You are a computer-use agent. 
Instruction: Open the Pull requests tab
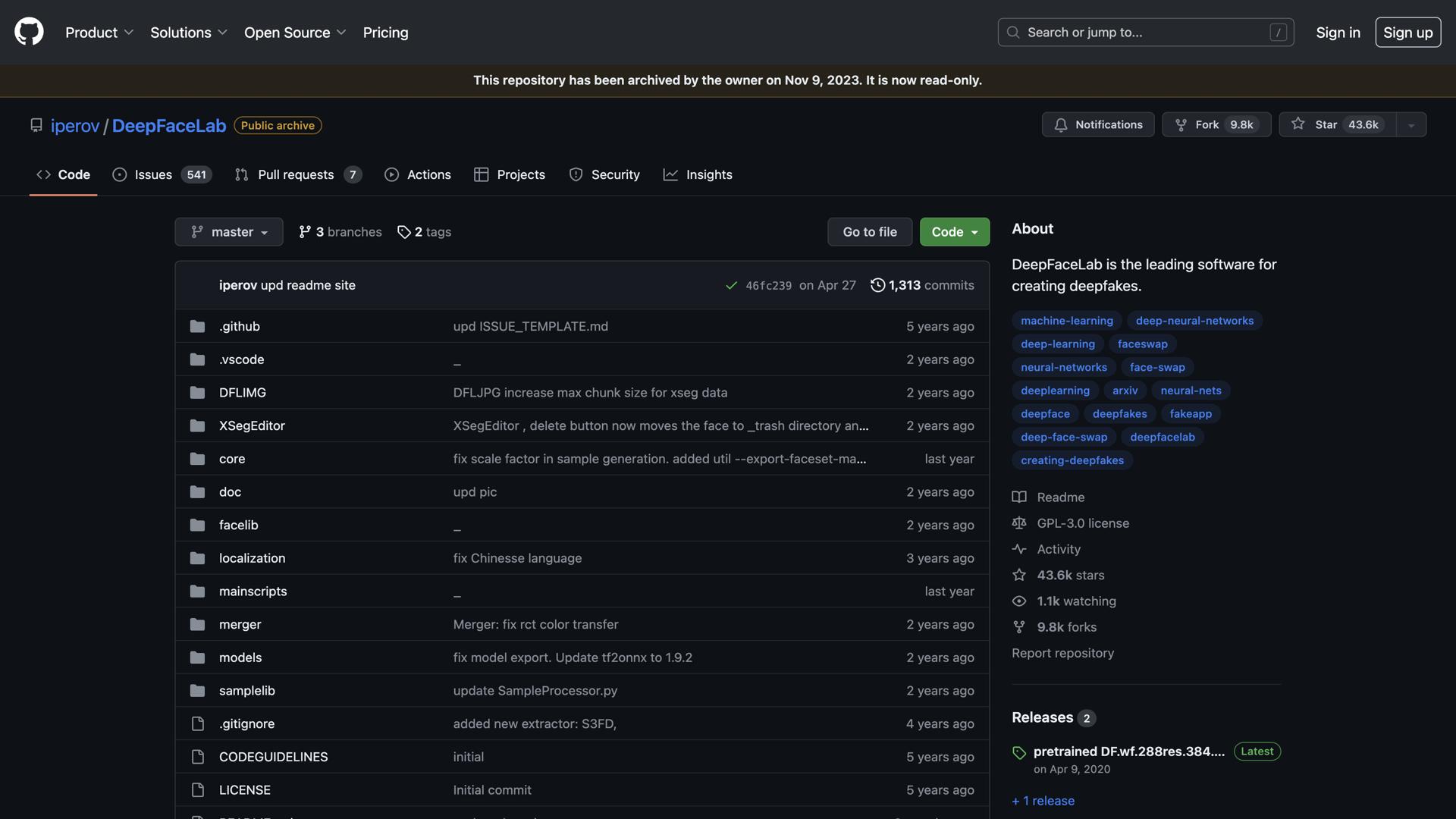pyautogui.click(x=297, y=174)
